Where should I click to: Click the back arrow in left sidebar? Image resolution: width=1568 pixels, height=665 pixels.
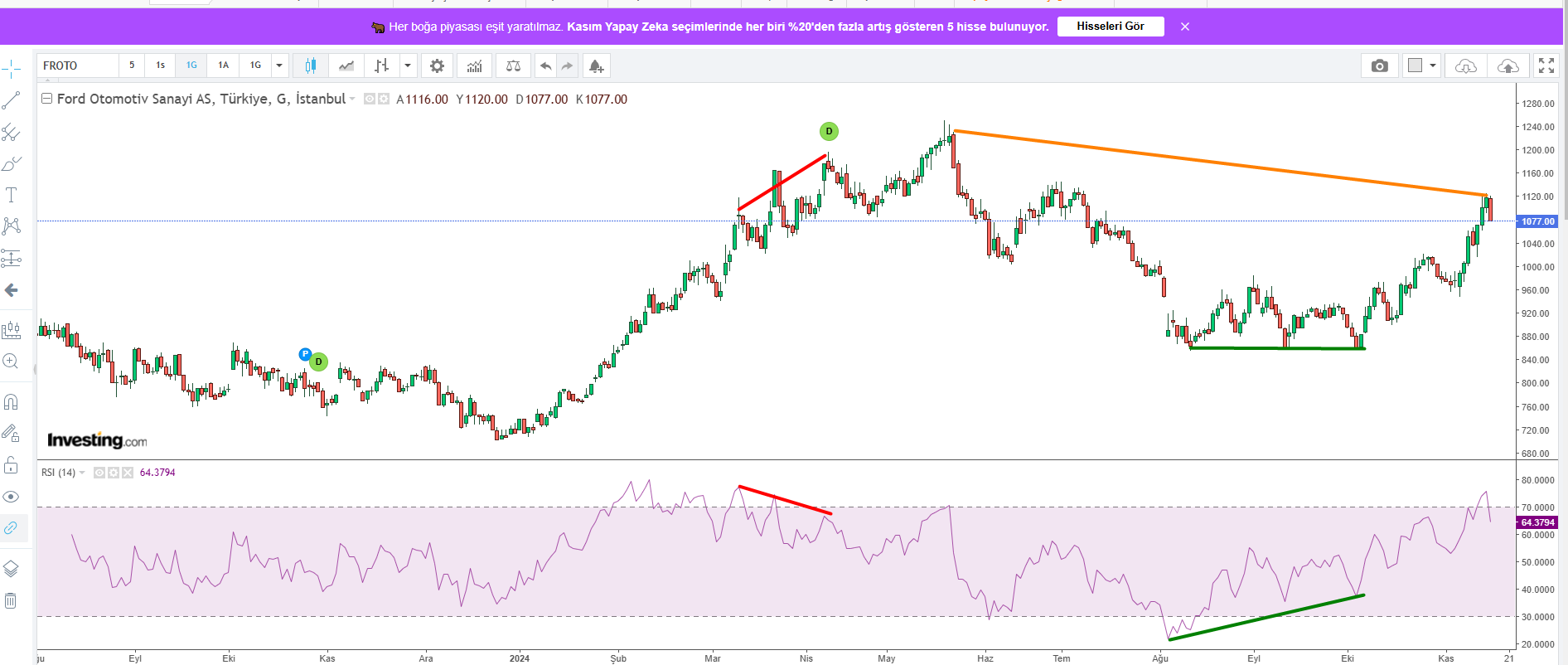pyautogui.click(x=12, y=290)
